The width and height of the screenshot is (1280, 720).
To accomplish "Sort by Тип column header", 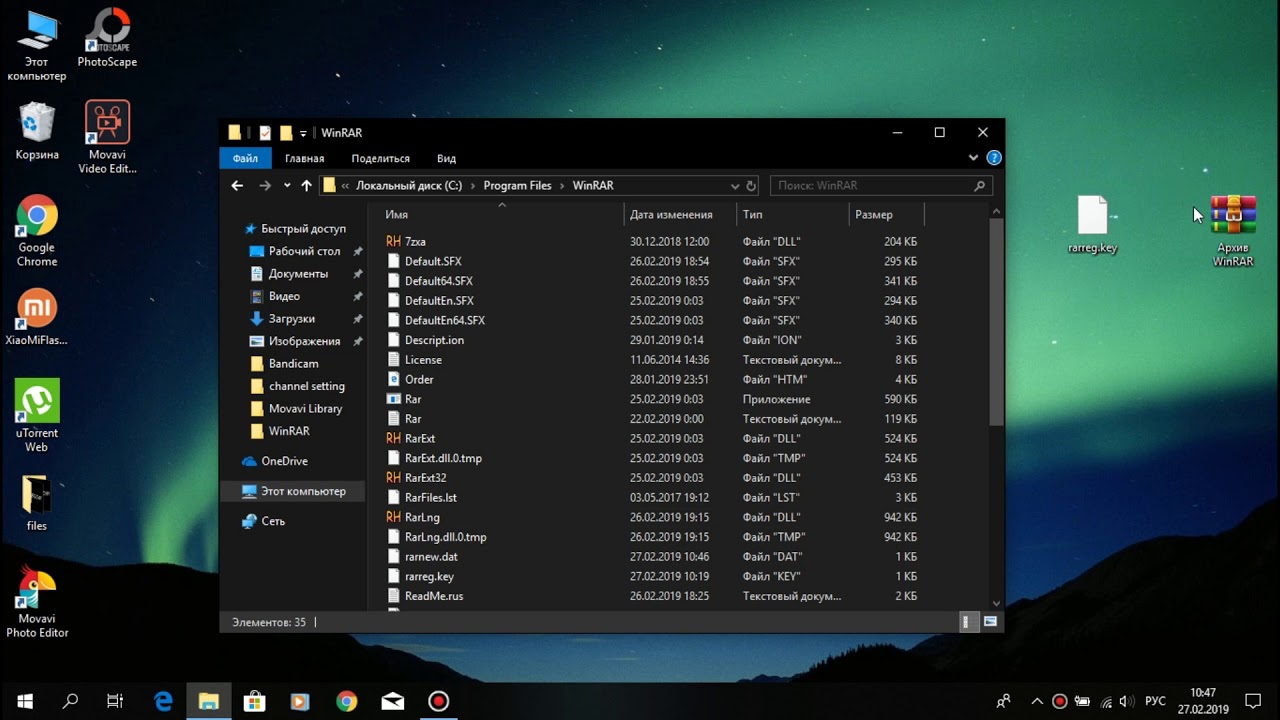I will point(793,214).
